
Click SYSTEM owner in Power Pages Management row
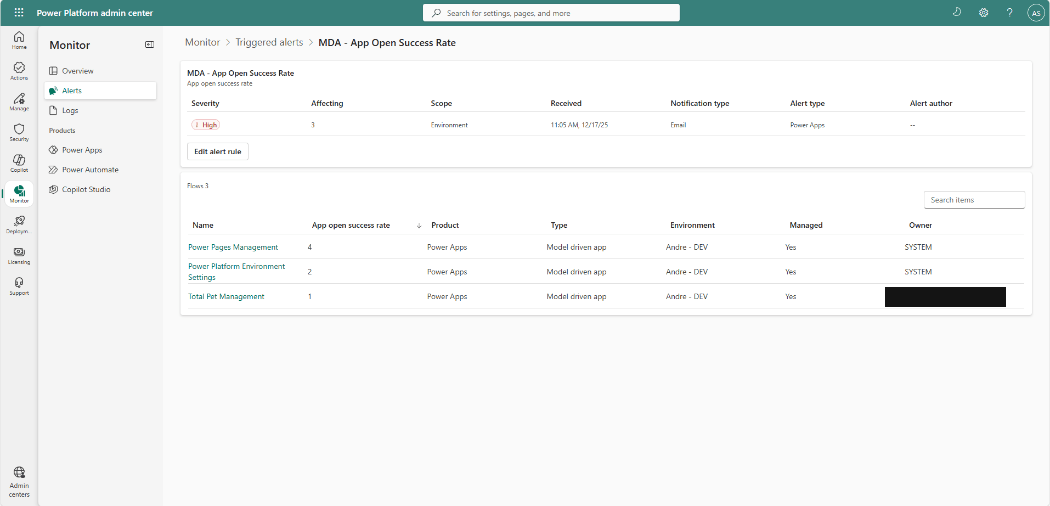click(918, 247)
